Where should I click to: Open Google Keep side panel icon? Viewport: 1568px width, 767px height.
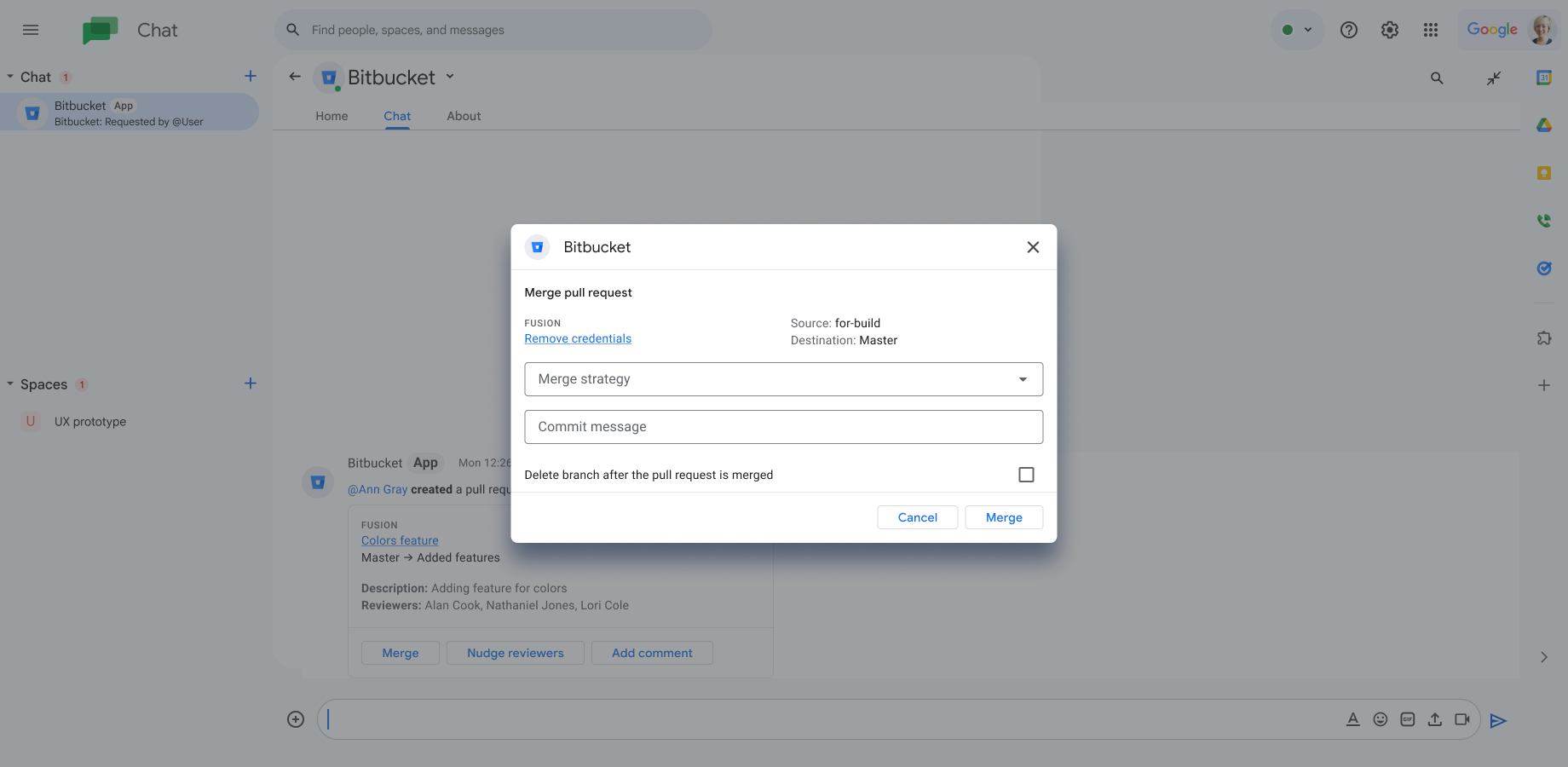tap(1544, 173)
